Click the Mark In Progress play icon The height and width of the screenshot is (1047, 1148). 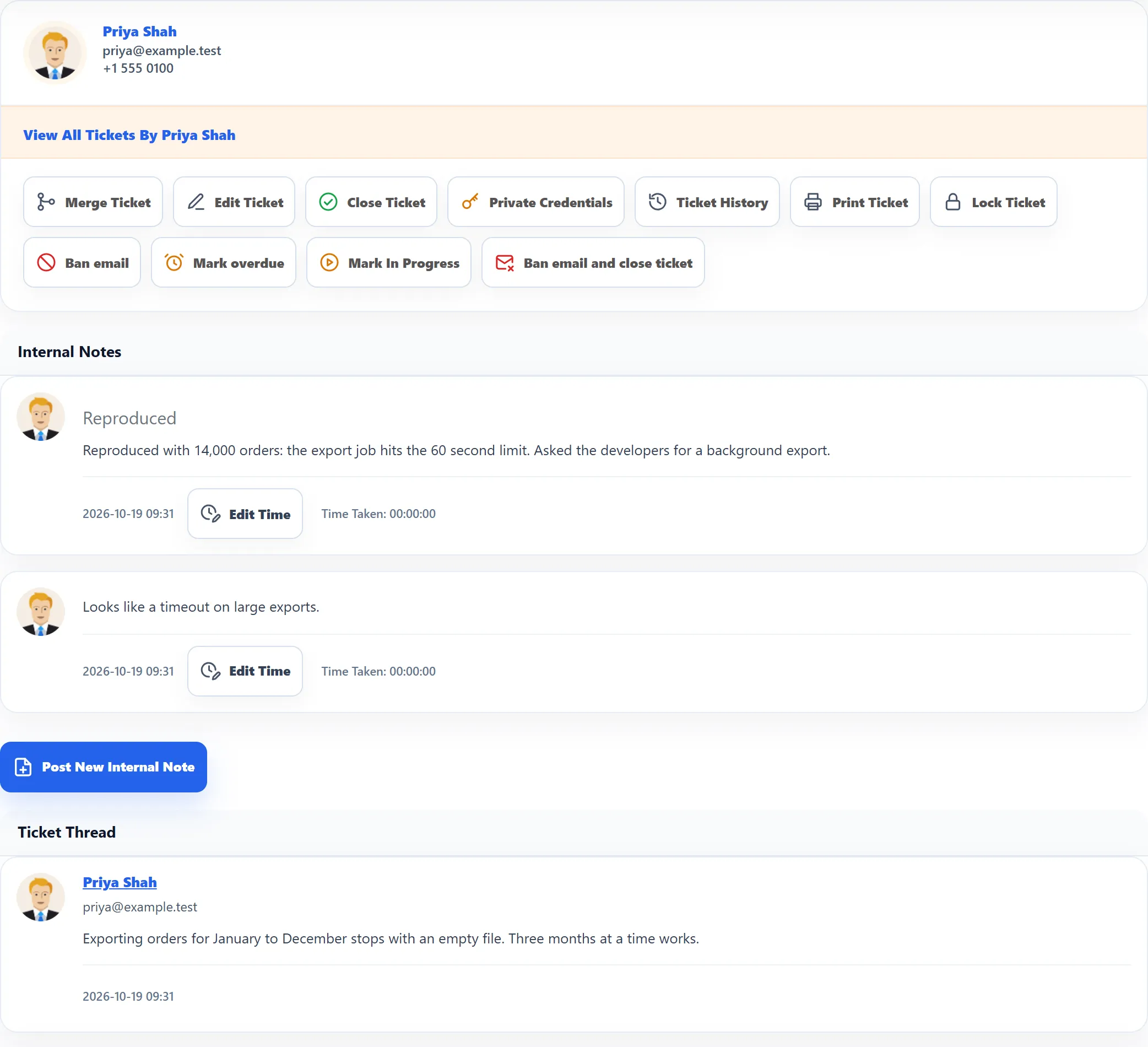point(329,263)
